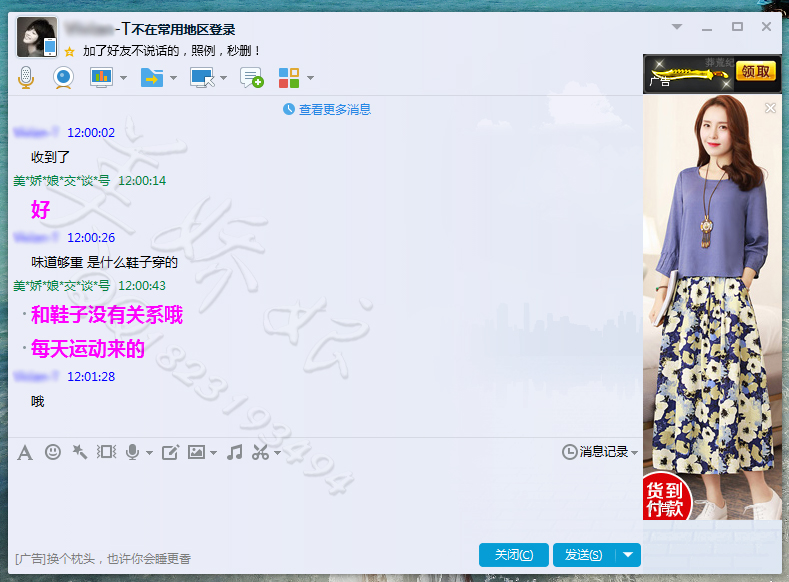Click 查看更多消息 to load earlier messages
This screenshot has height=582, width=789.
point(334,109)
